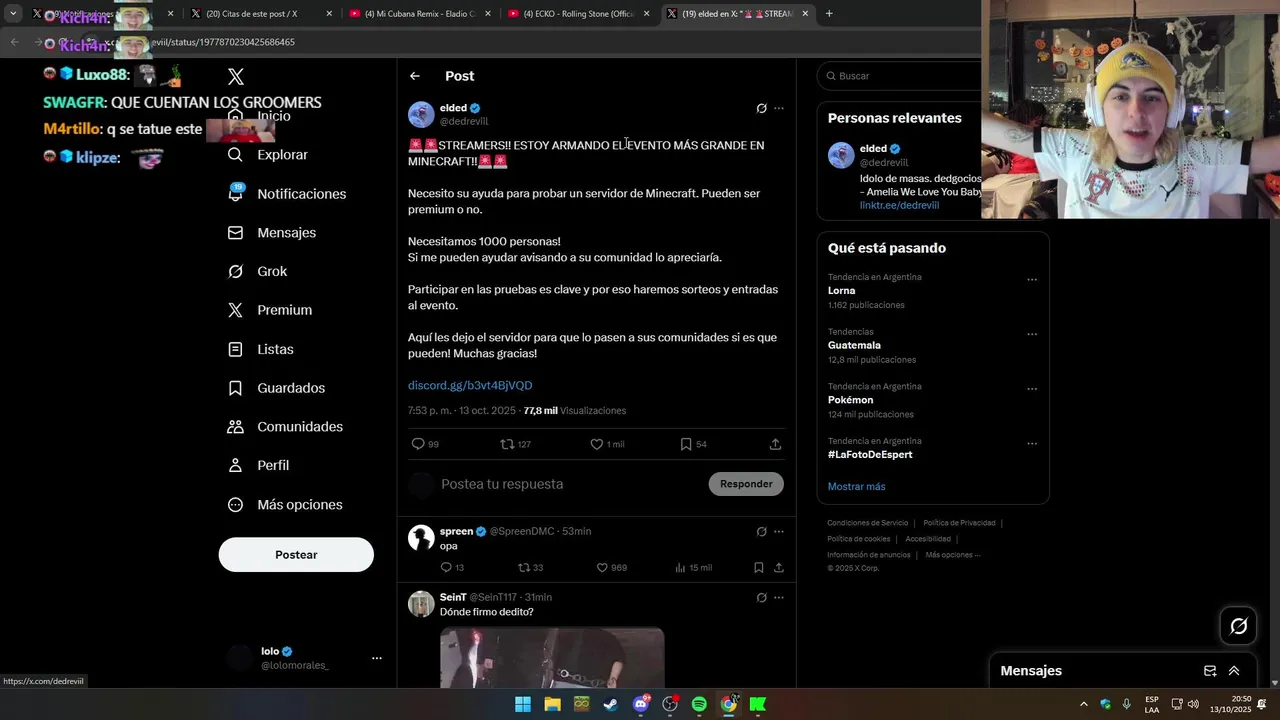Open linktr.ee/dedreviil link
This screenshot has width=1280, height=720.
(899, 205)
